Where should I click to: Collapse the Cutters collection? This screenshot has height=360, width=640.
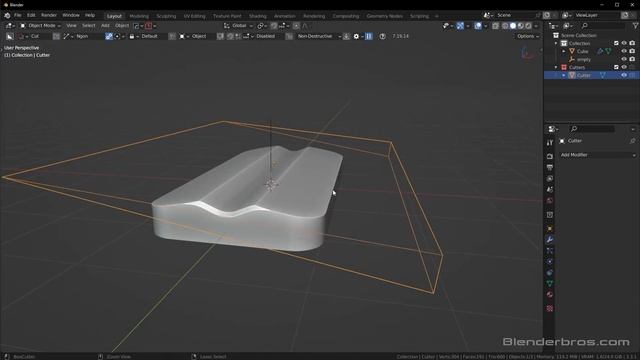tap(556, 67)
